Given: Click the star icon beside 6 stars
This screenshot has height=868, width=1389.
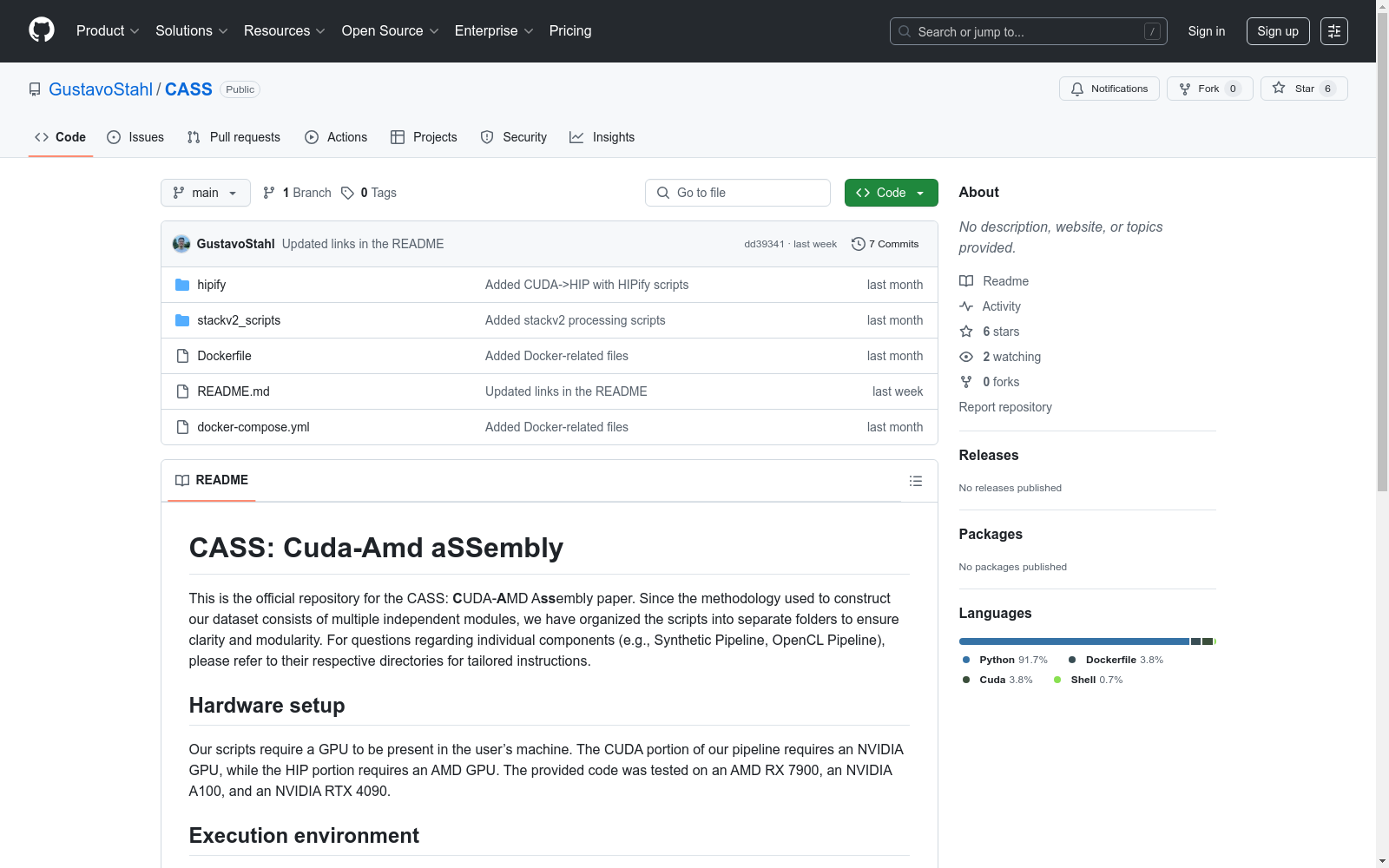Looking at the screenshot, I should click(x=966, y=332).
